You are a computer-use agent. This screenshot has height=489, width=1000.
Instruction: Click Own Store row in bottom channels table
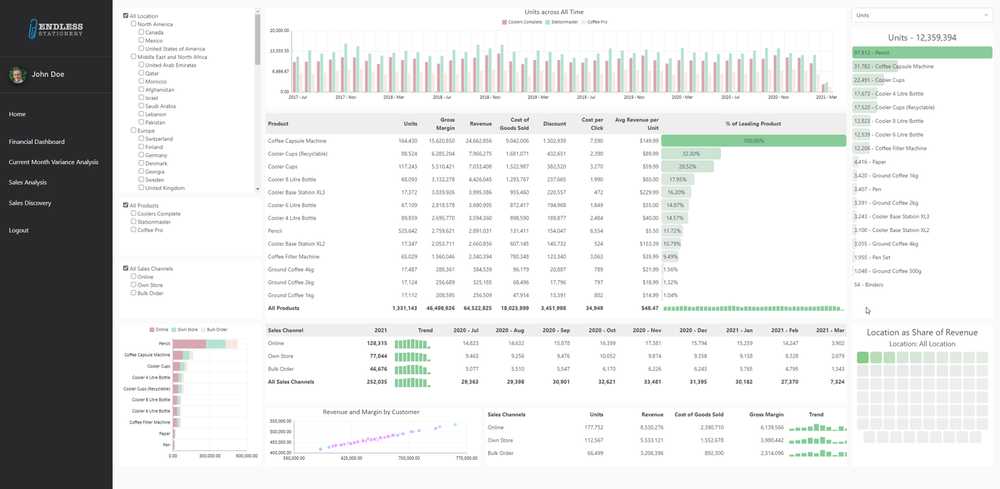[x=667, y=440]
